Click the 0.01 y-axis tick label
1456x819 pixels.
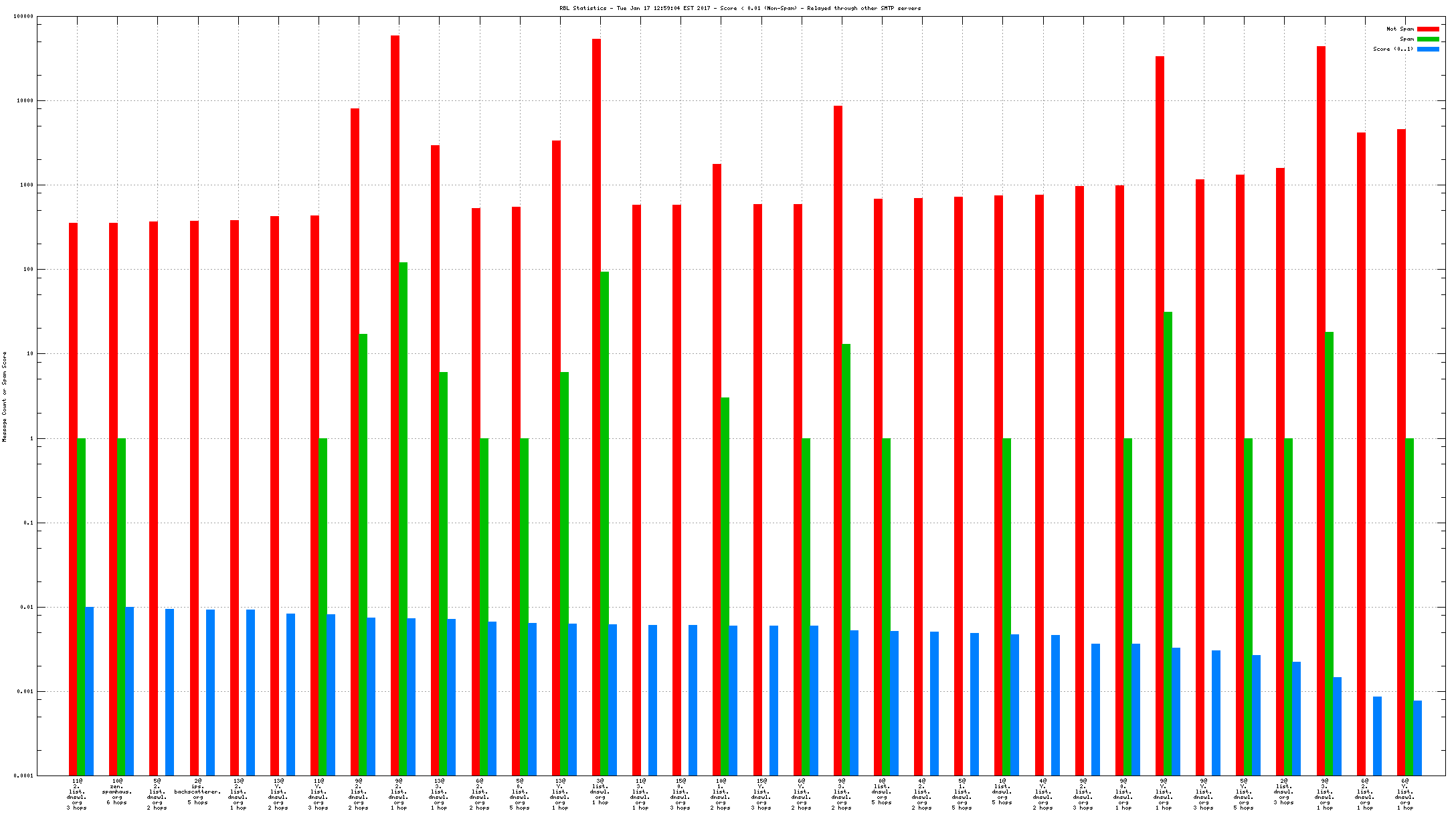[x=25, y=608]
